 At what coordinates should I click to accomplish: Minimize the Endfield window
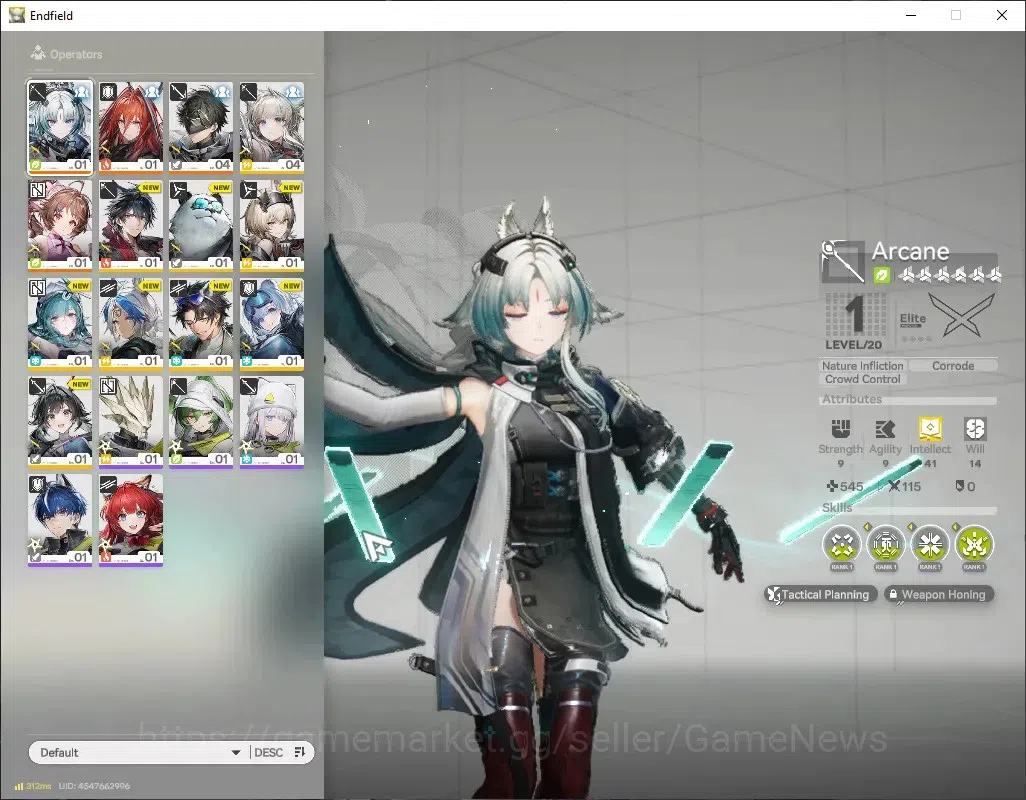(x=910, y=15)
